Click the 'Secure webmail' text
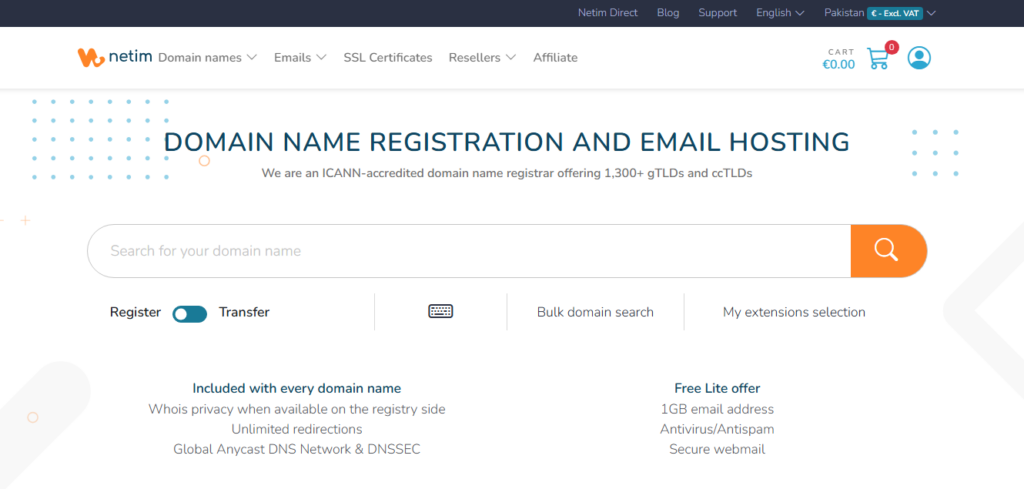The height and width of the screenshot is (489, 1024). (717, 449)
